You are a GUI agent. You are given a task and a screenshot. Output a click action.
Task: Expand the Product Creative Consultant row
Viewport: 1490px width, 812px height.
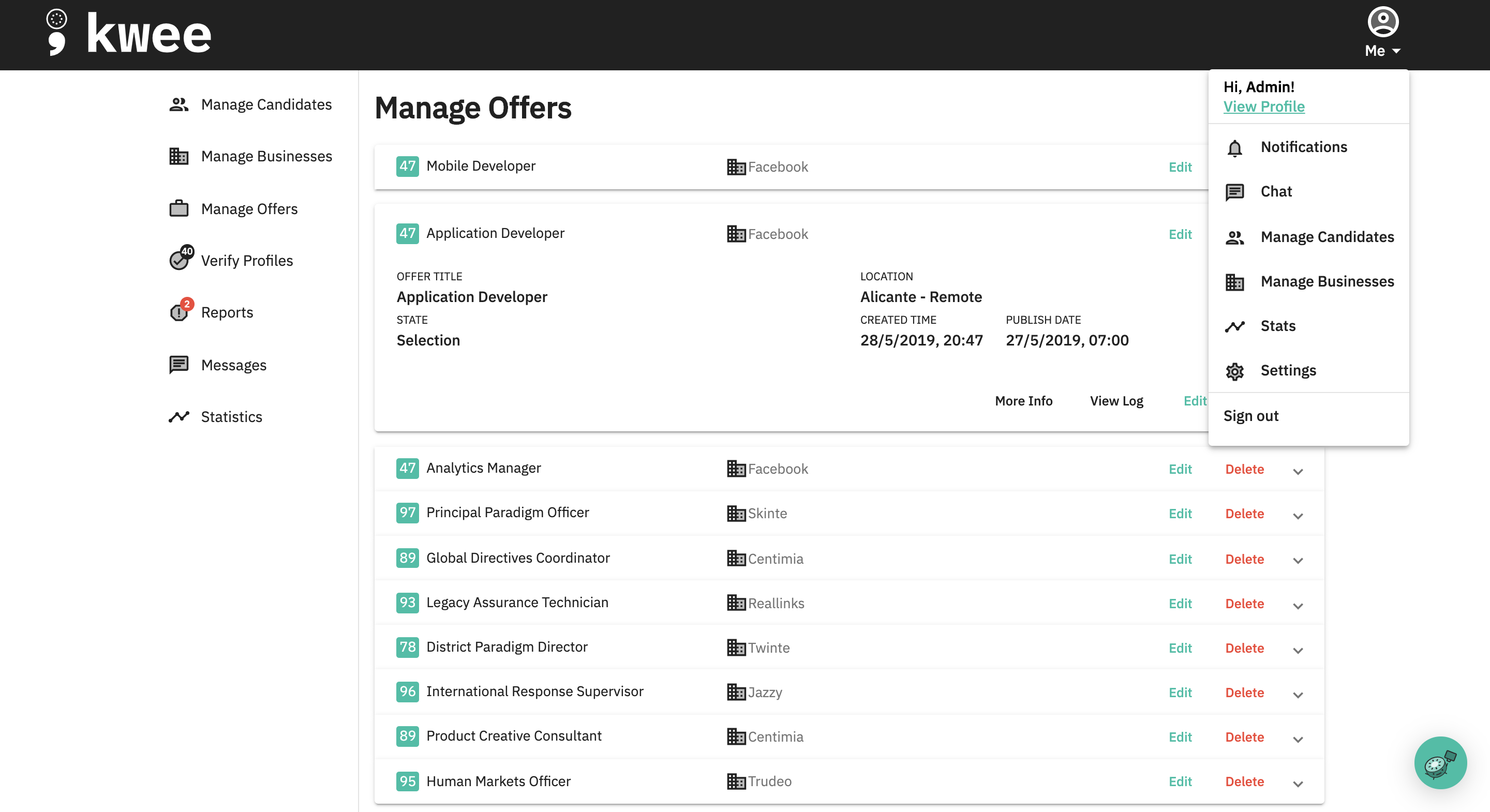click(x=1298, y=739)
